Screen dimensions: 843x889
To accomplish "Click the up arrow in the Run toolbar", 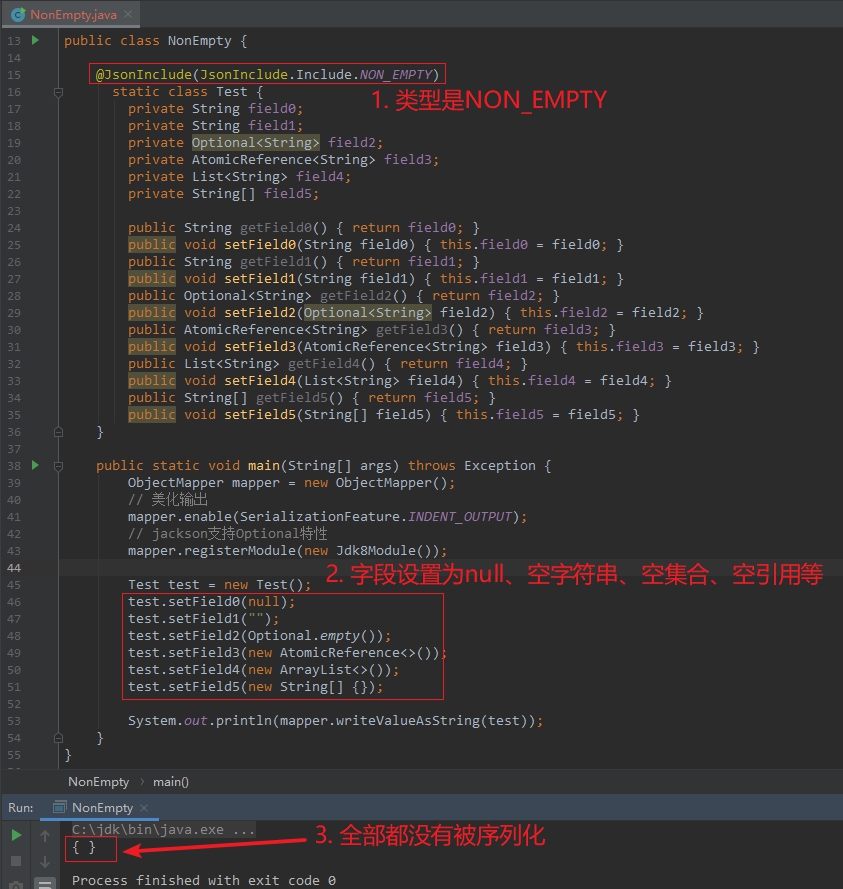I will (x=45, y=835).
